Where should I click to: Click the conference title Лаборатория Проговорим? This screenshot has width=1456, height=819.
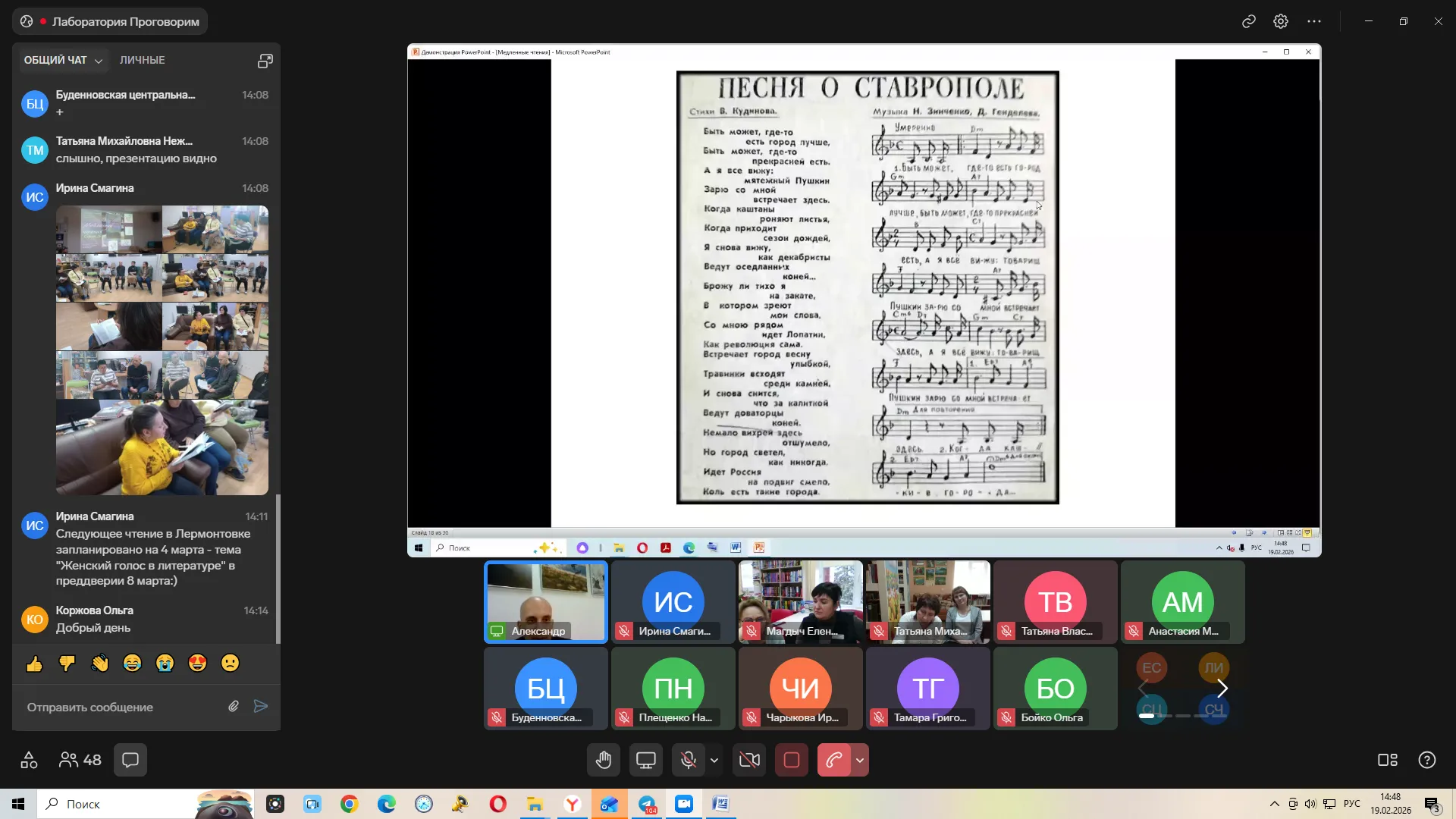click(126, 21)
